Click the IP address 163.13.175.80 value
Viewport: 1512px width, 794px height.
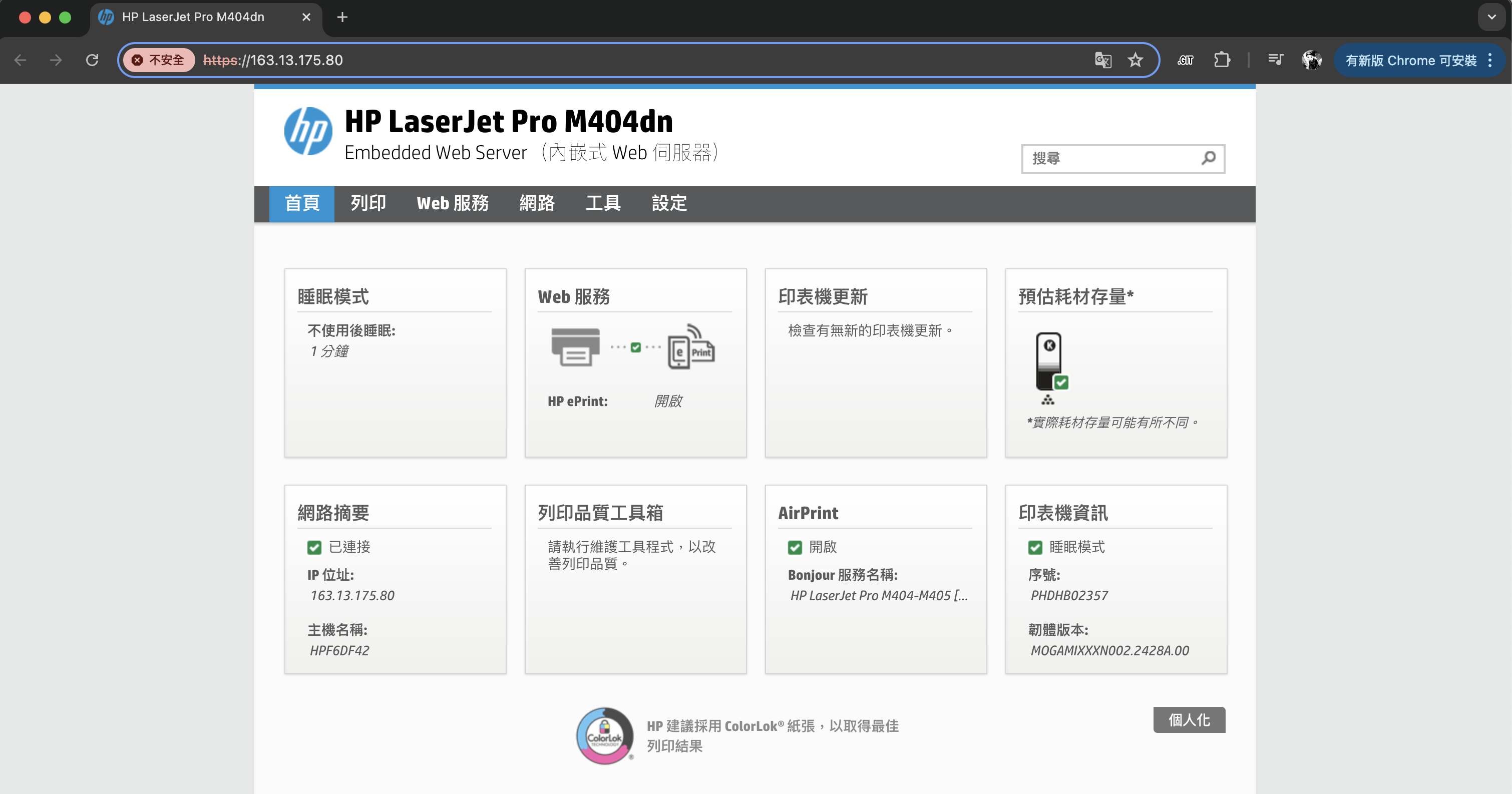click(352, 596)
